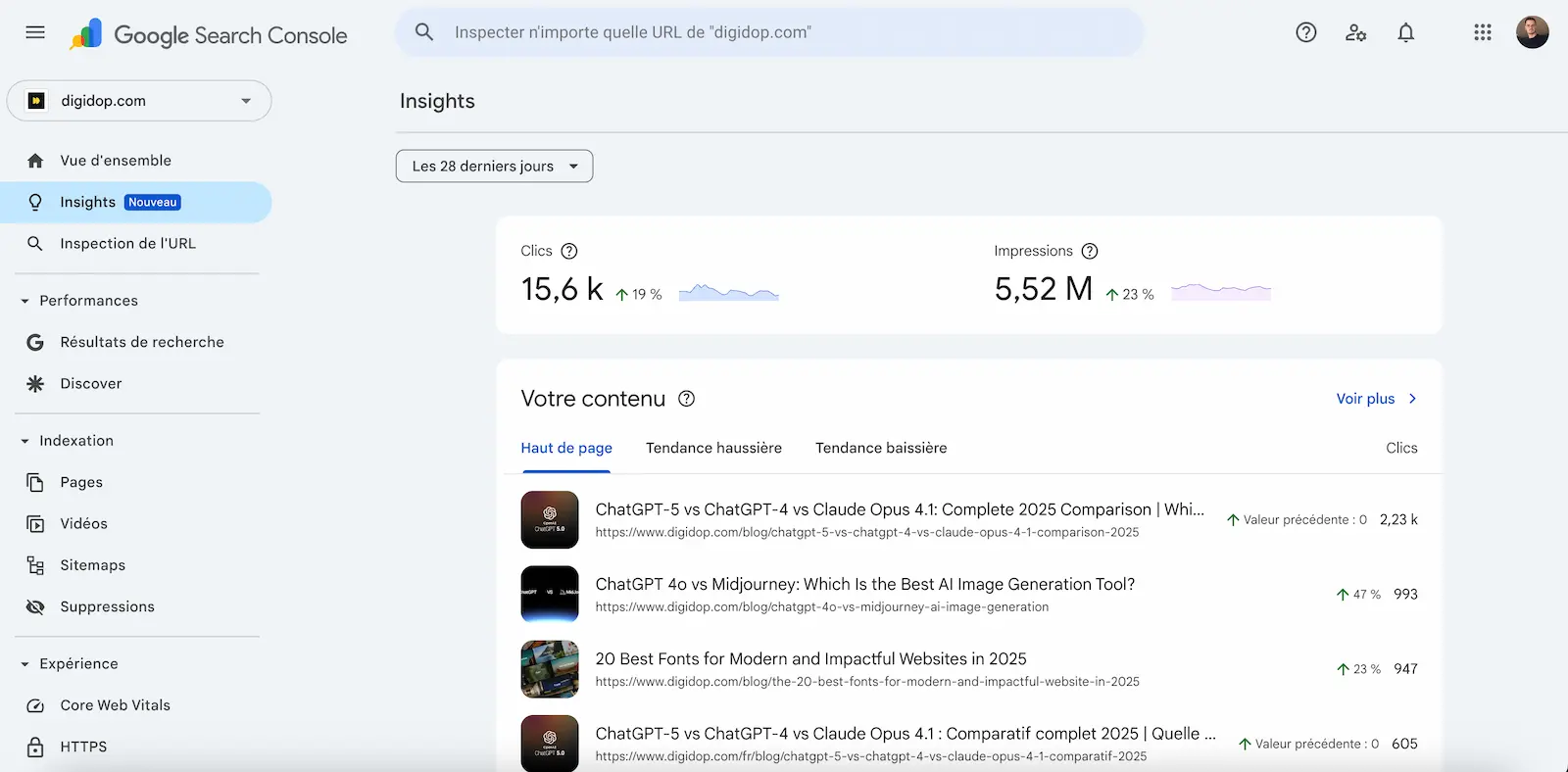Switch to the Tendance haussière tab

pyautogui.click(x=713, y=448)
